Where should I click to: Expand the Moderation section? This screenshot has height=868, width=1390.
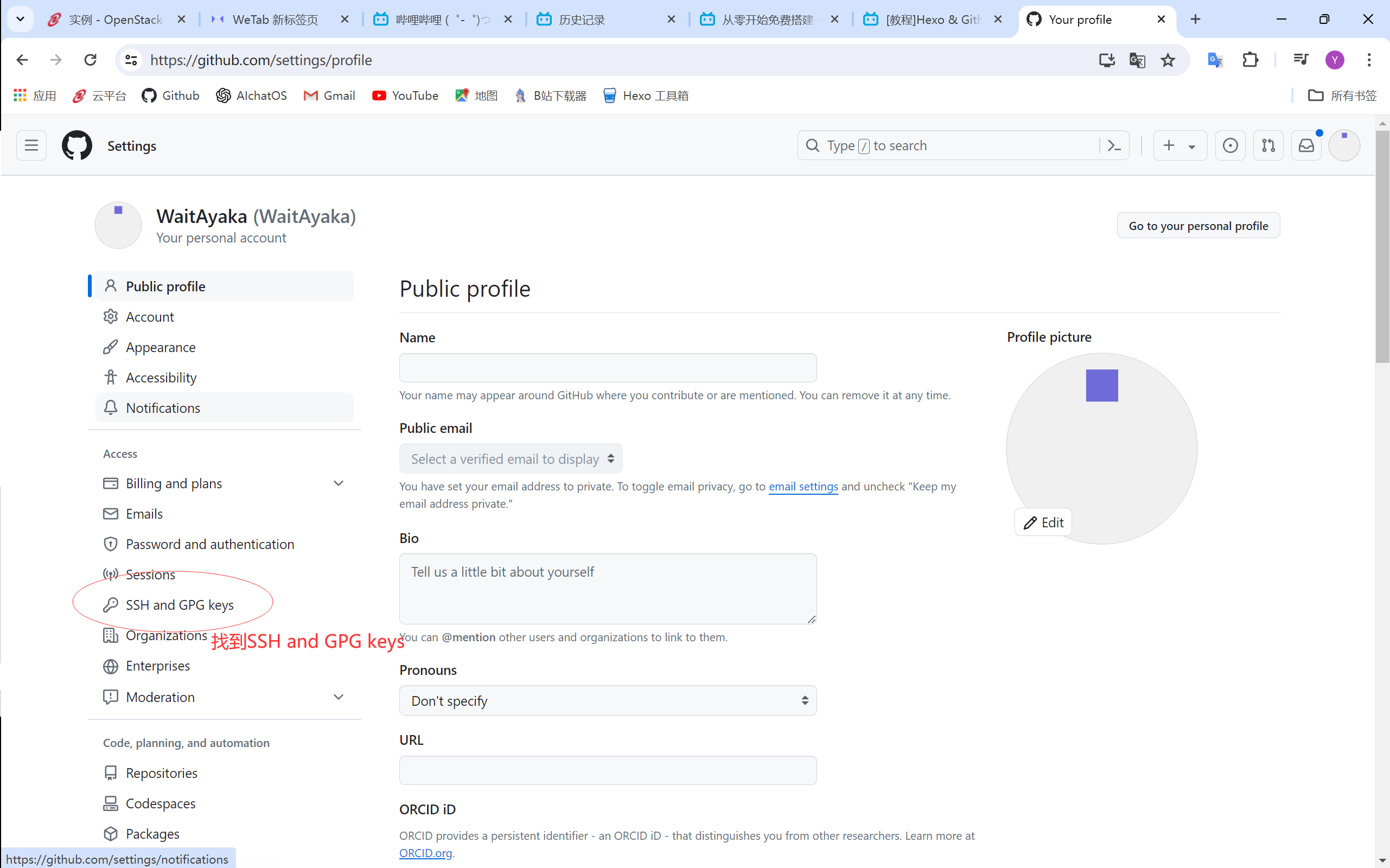[x=338, y=697]
